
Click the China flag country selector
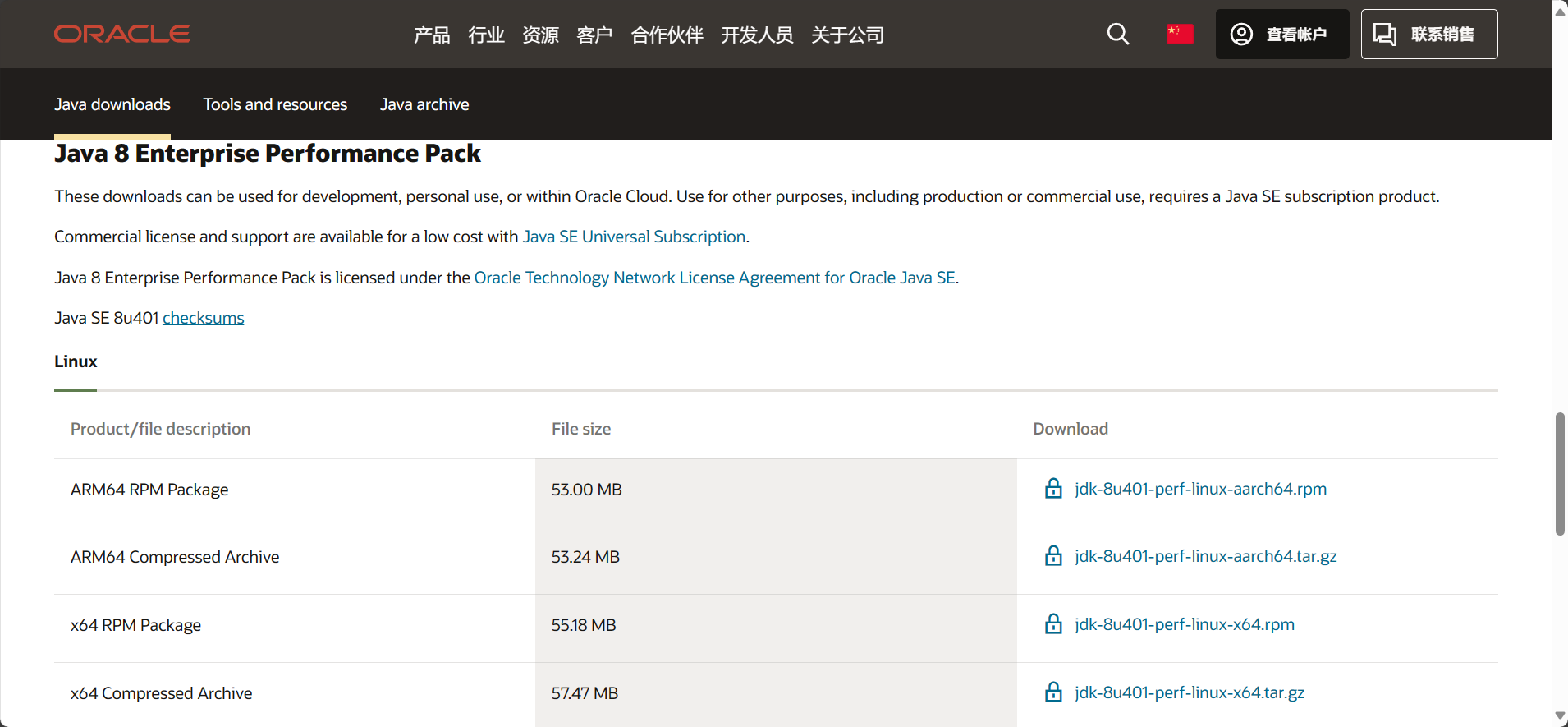tap(1180, 34)
